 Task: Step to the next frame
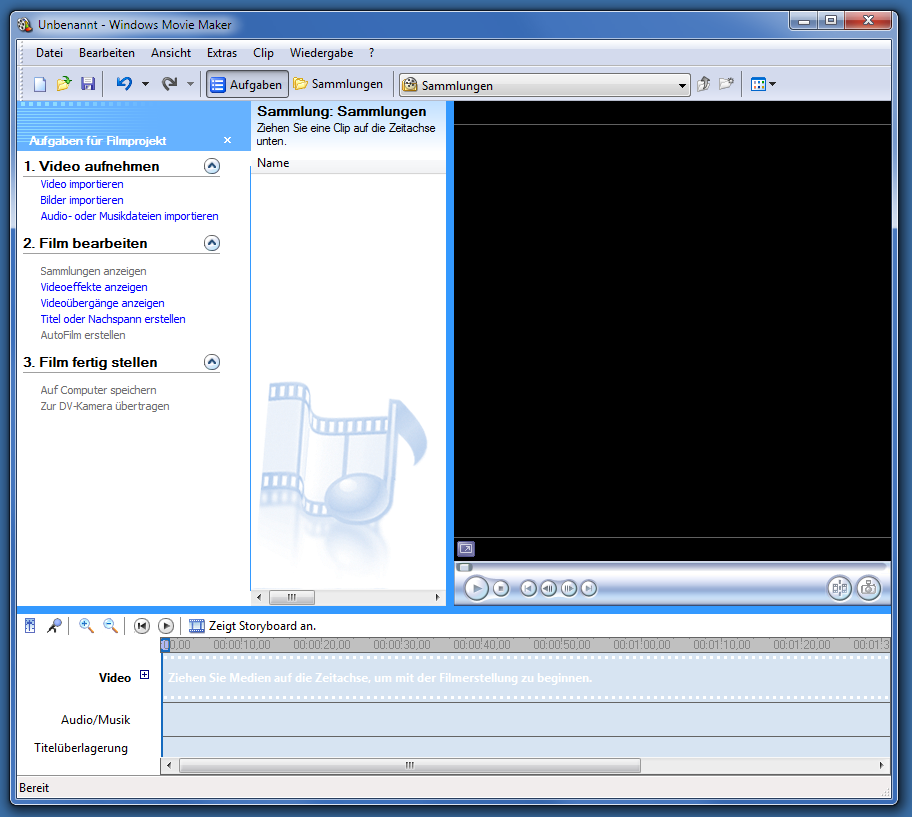(x=569, y=588)
